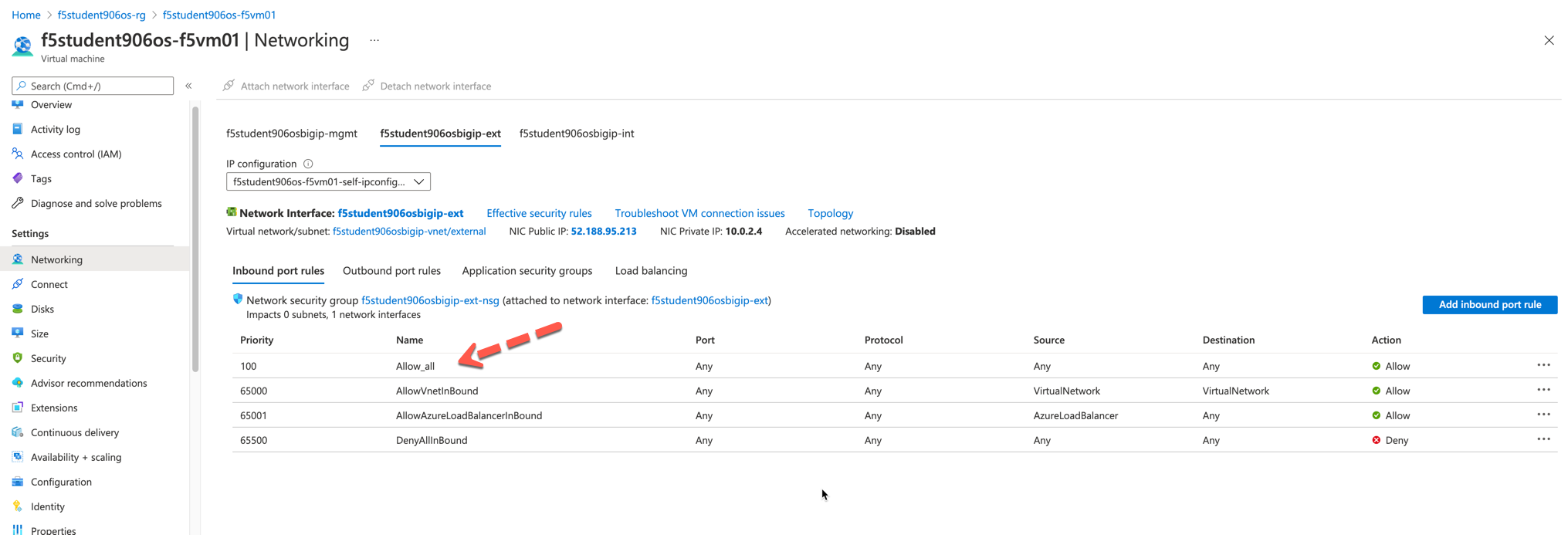
Task: Open the IP configuration dropdown
Action: pyautogui.click(x=328, y=181)
